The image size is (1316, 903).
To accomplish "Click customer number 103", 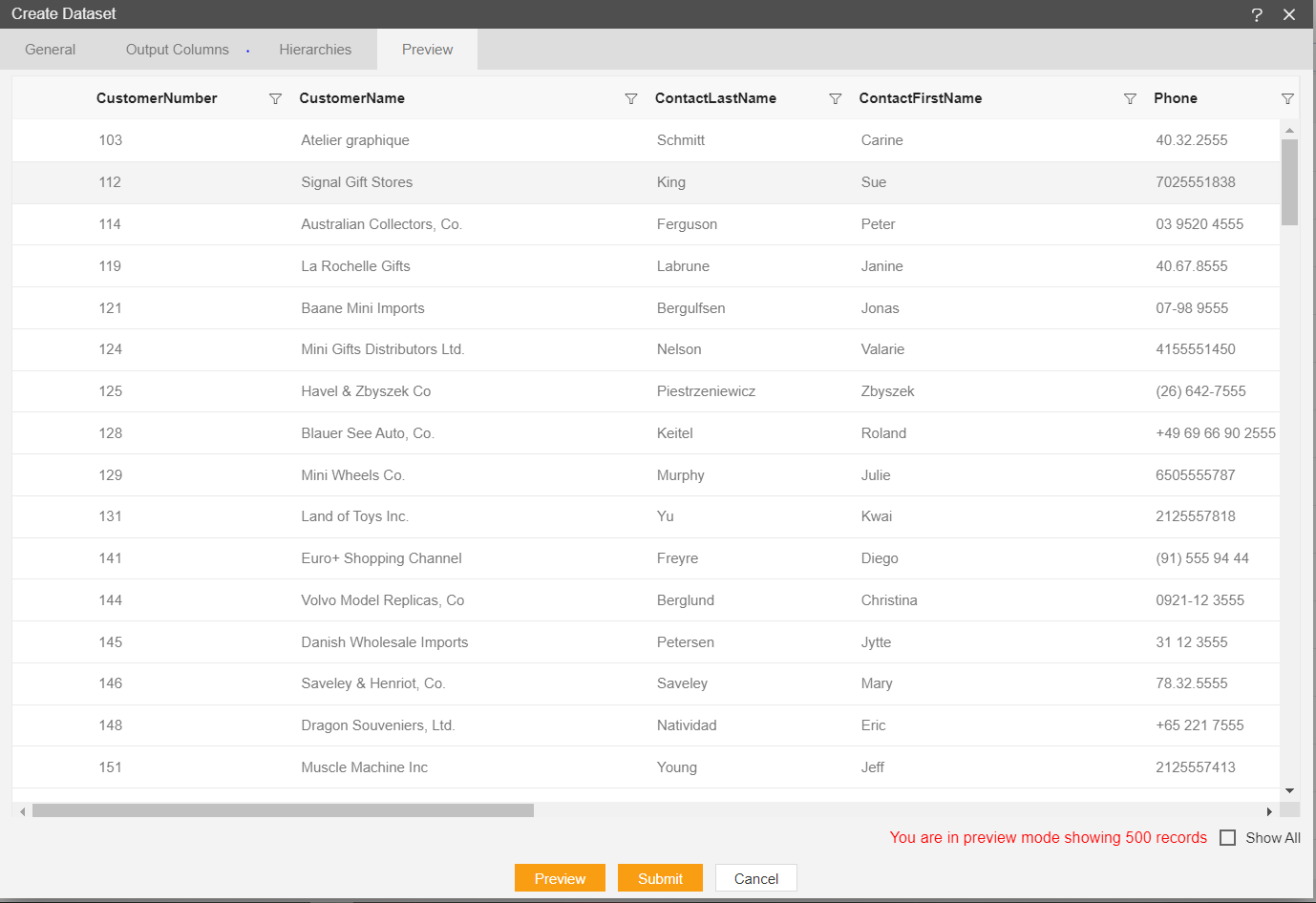I will pyautogui.click(x=111, y=140).
